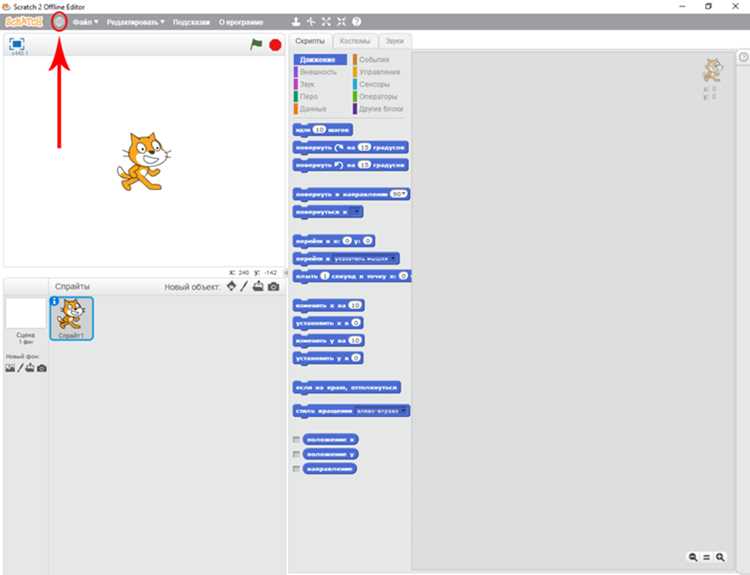
Task: Open the Файл menu dropdown
Action: [85, 22]
